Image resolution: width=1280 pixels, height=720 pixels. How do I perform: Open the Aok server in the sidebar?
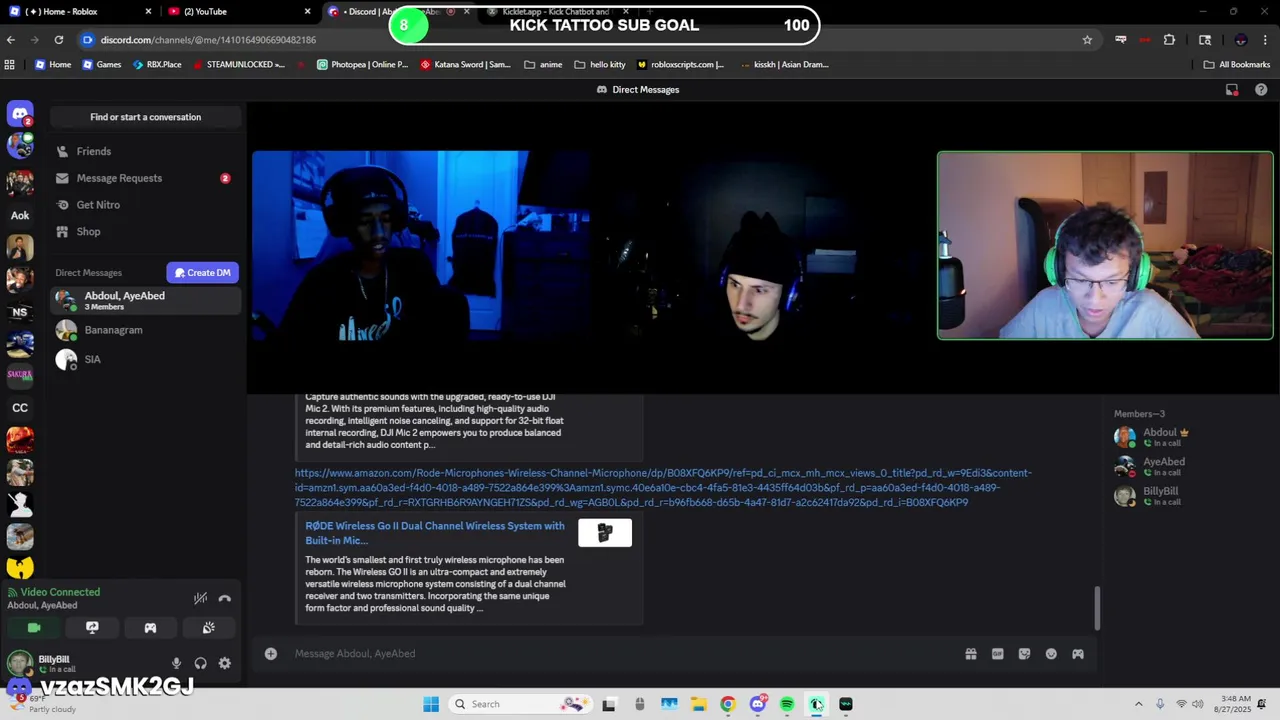click(x=20, y=215)
